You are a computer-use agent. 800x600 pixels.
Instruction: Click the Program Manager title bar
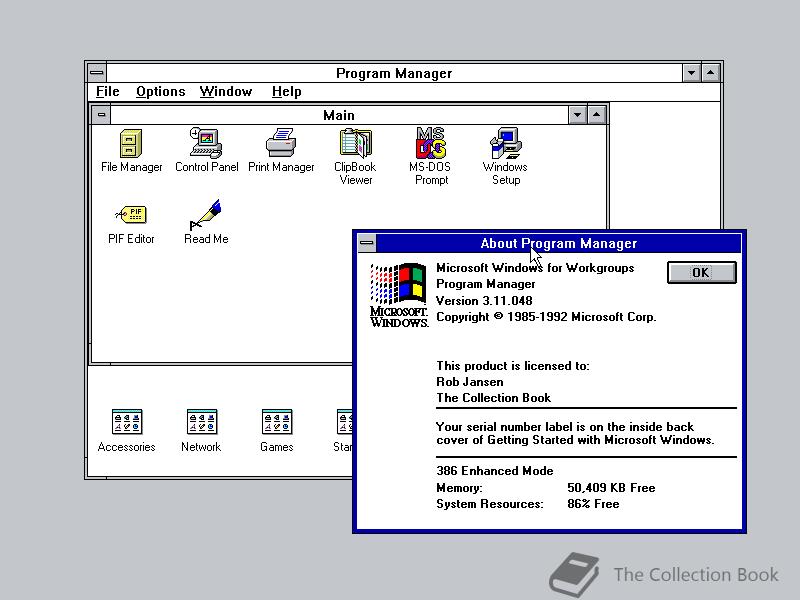(x=394, y=73)
